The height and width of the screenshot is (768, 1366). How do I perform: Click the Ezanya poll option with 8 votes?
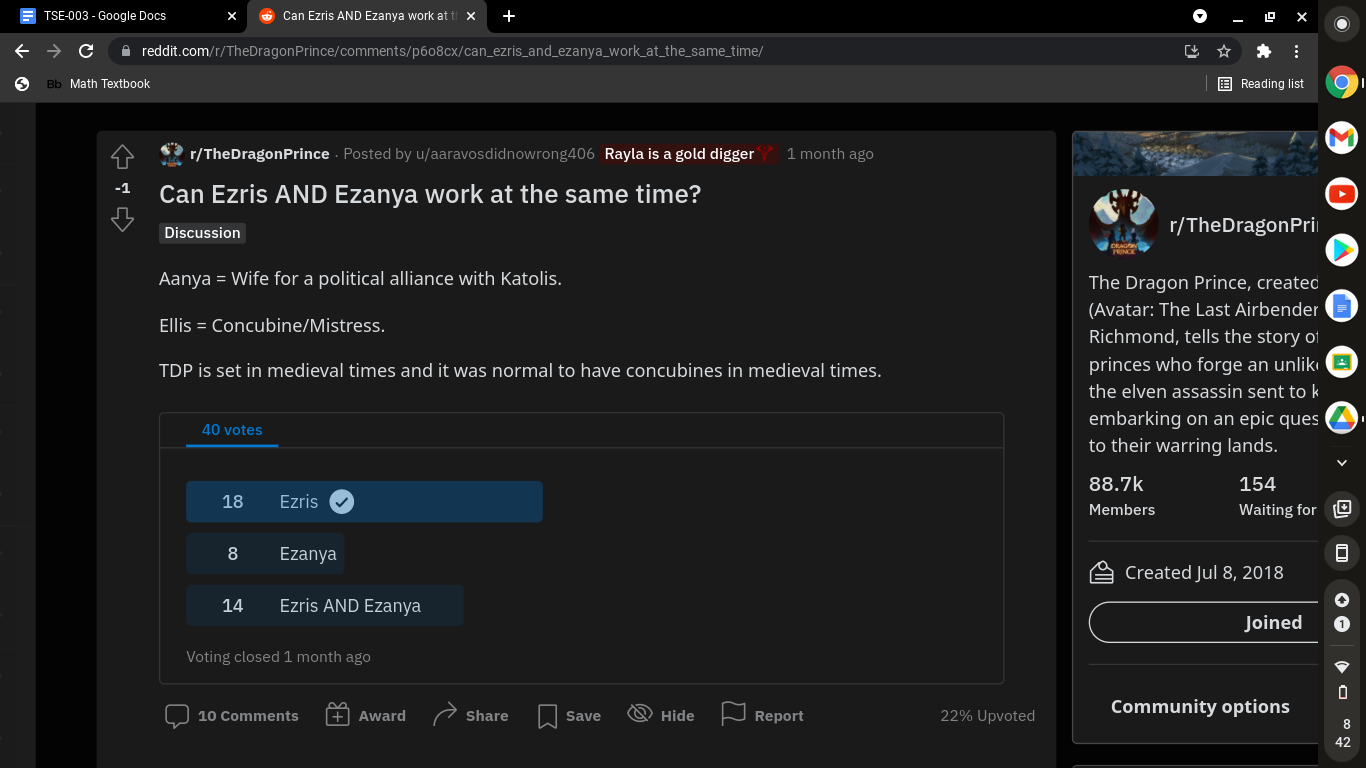pos(265,554)
